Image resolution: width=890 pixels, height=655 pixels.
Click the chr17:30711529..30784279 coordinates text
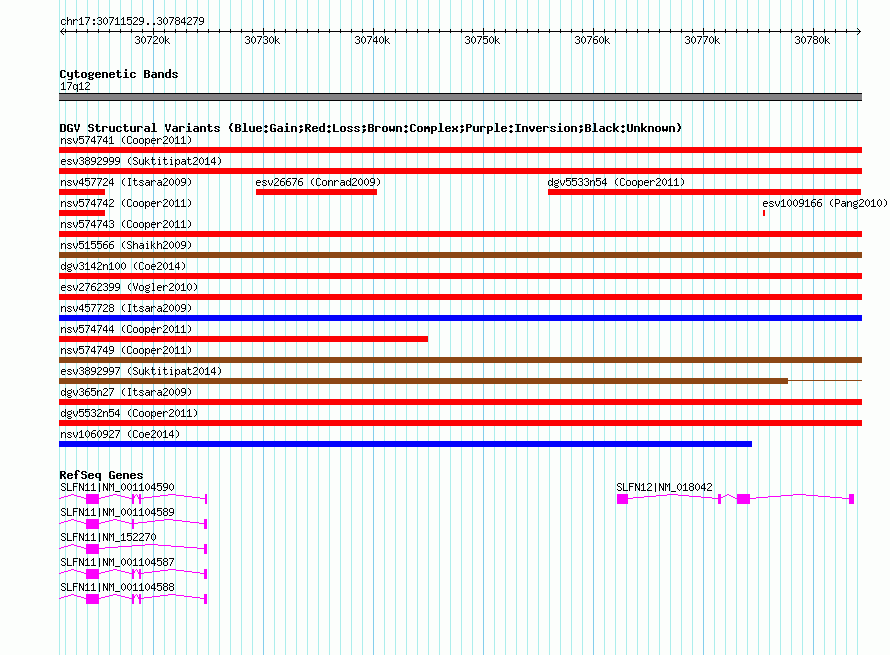pyautogui.click(x=132, y=21)
